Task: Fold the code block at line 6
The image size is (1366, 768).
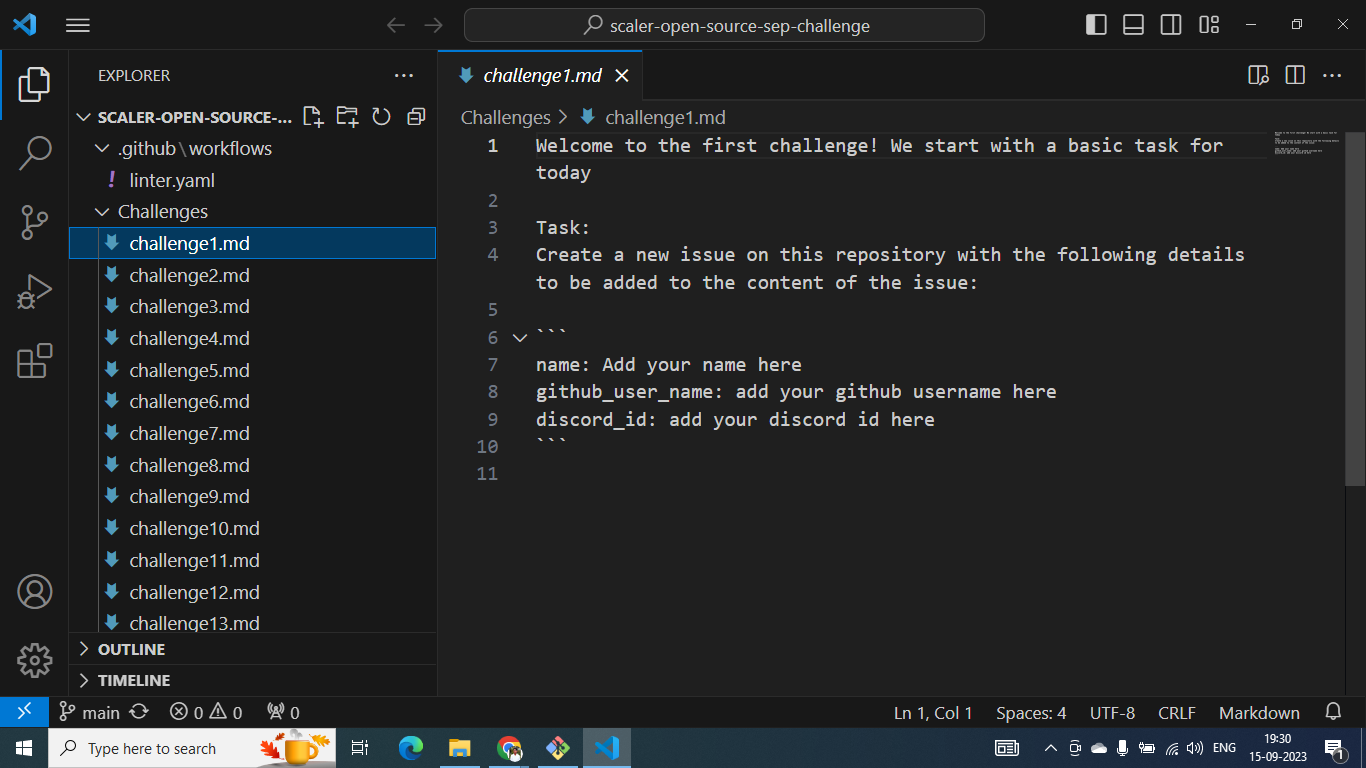Action: [x=519, y=337]
